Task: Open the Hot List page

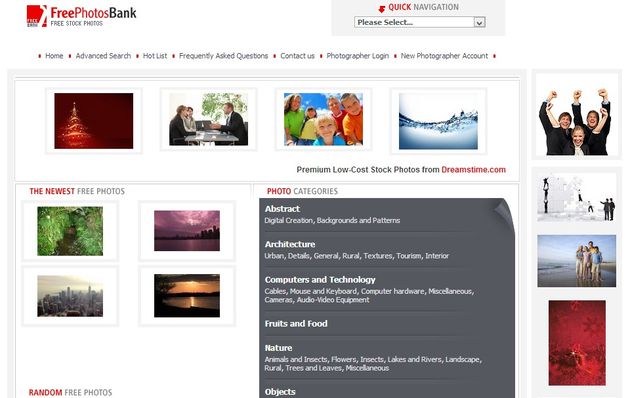Action: pyautogui.click(x=155, y=56)
